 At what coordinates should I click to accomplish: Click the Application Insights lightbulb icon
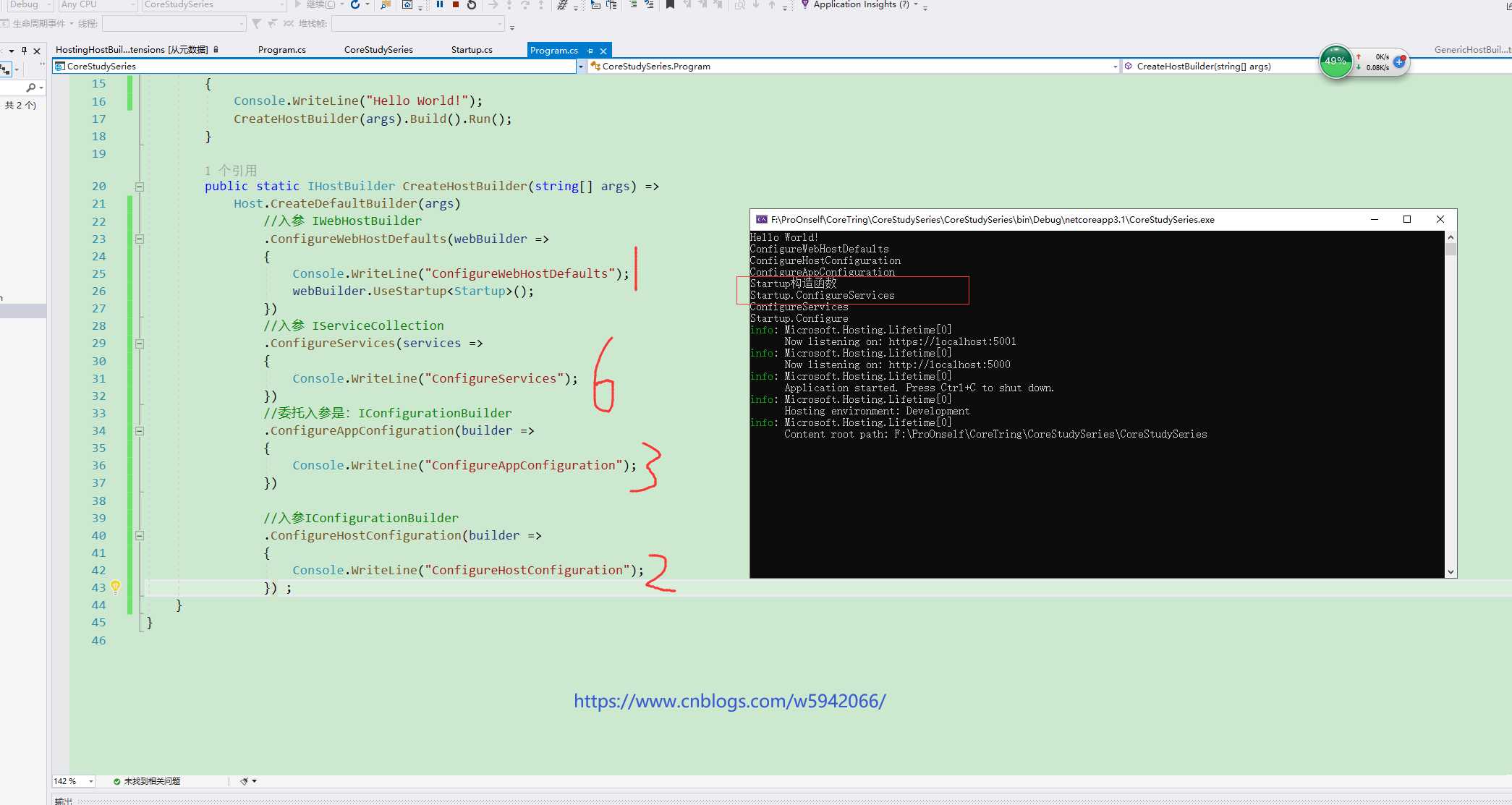[804, 4]
